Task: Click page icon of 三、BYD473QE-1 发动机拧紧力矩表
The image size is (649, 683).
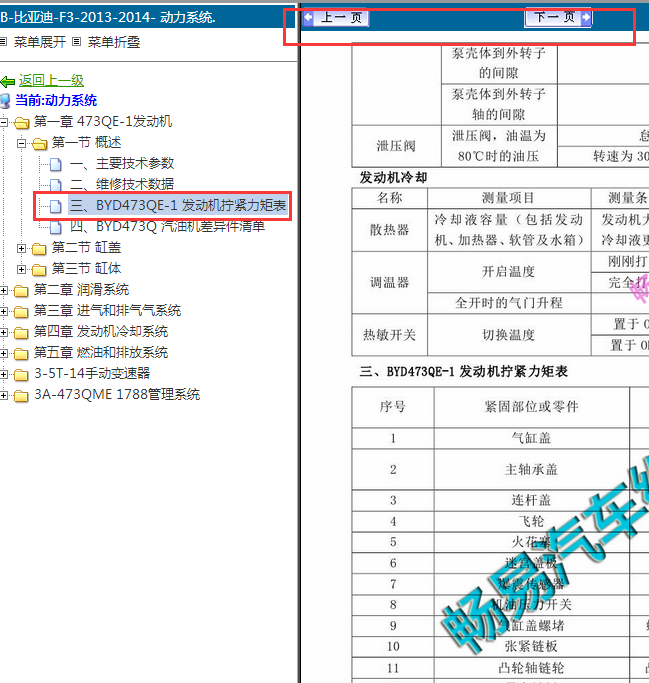Action: [x=55, y=206]
